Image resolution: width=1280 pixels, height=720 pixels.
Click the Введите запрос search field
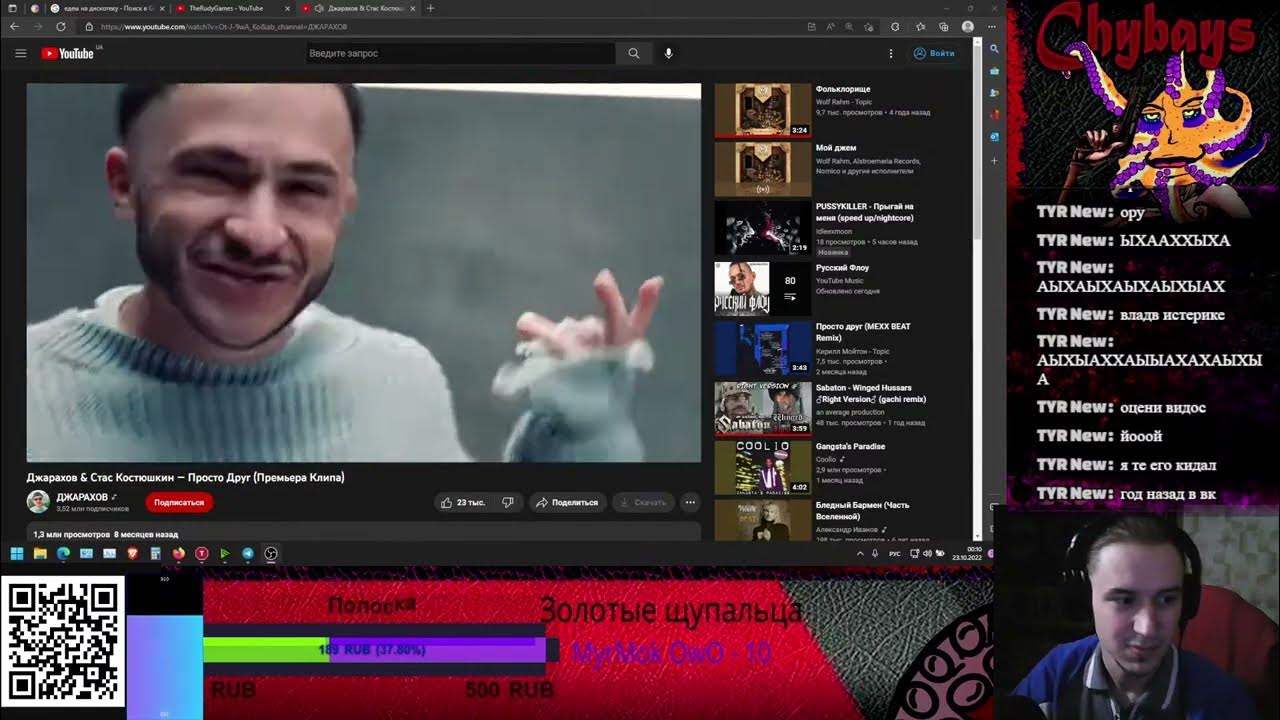(460, 53)
